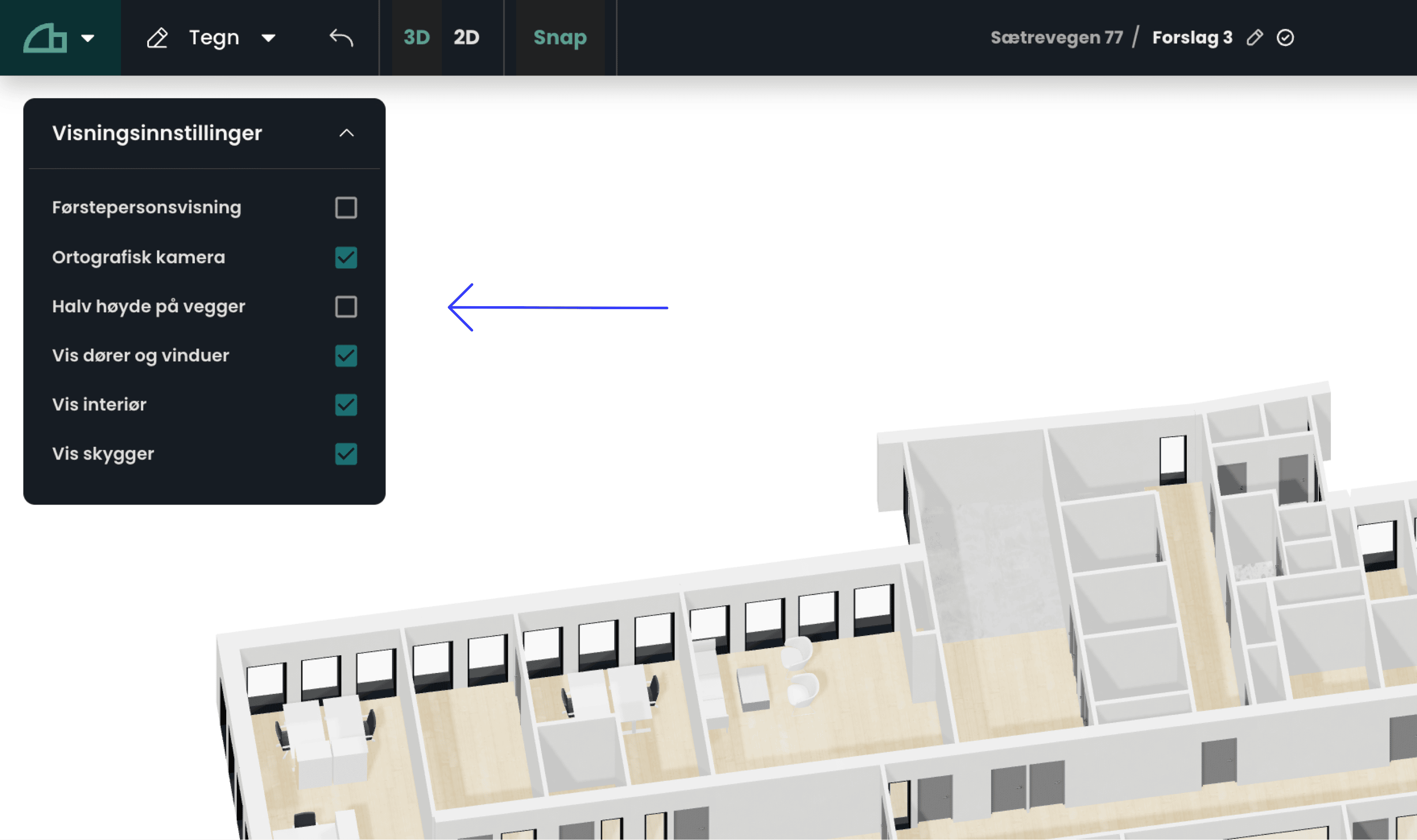Collapse the Visningsinnstillinger panel chevron
Image resolution: width=1417 pixels, height=840 pixels.
click(x=347, y=133)
